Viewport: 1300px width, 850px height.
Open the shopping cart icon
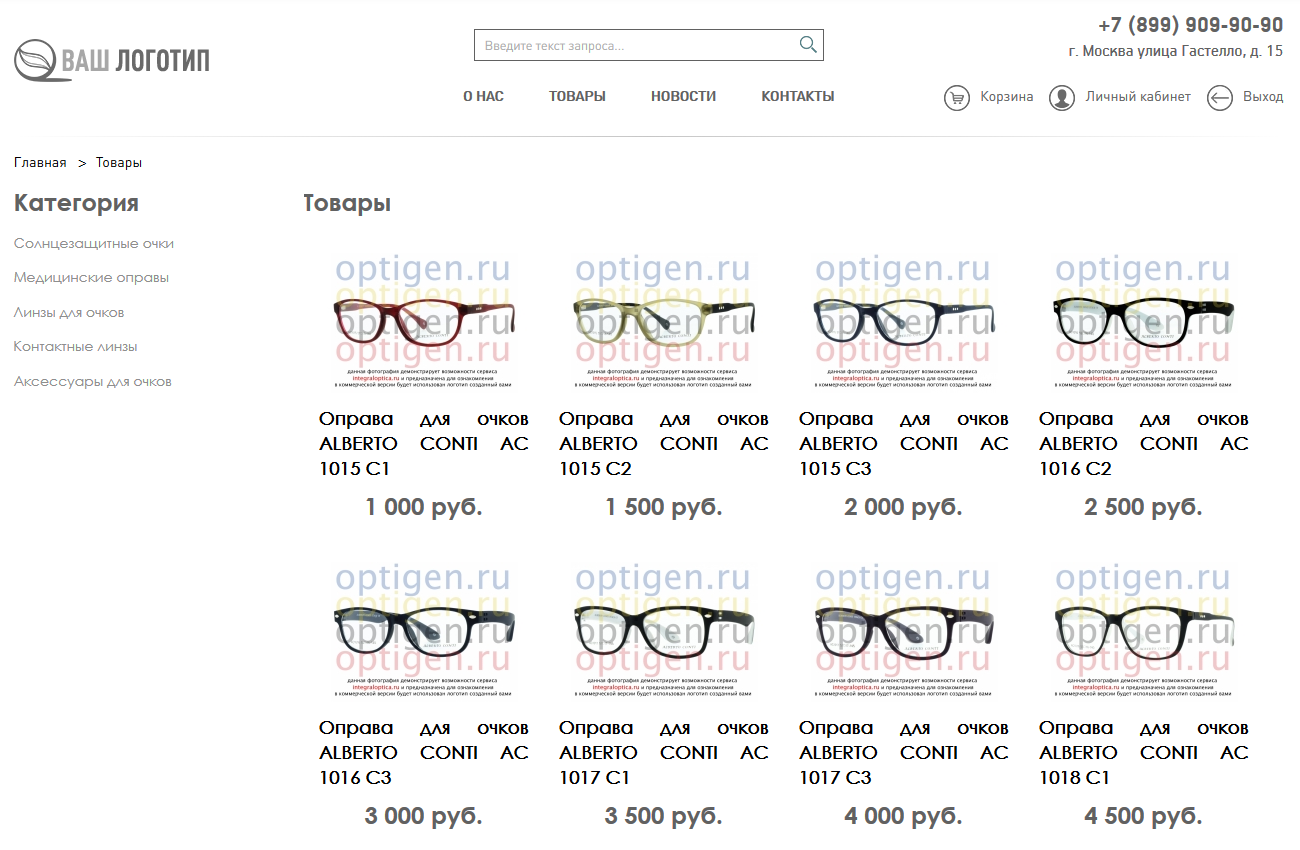click(957, 98)
